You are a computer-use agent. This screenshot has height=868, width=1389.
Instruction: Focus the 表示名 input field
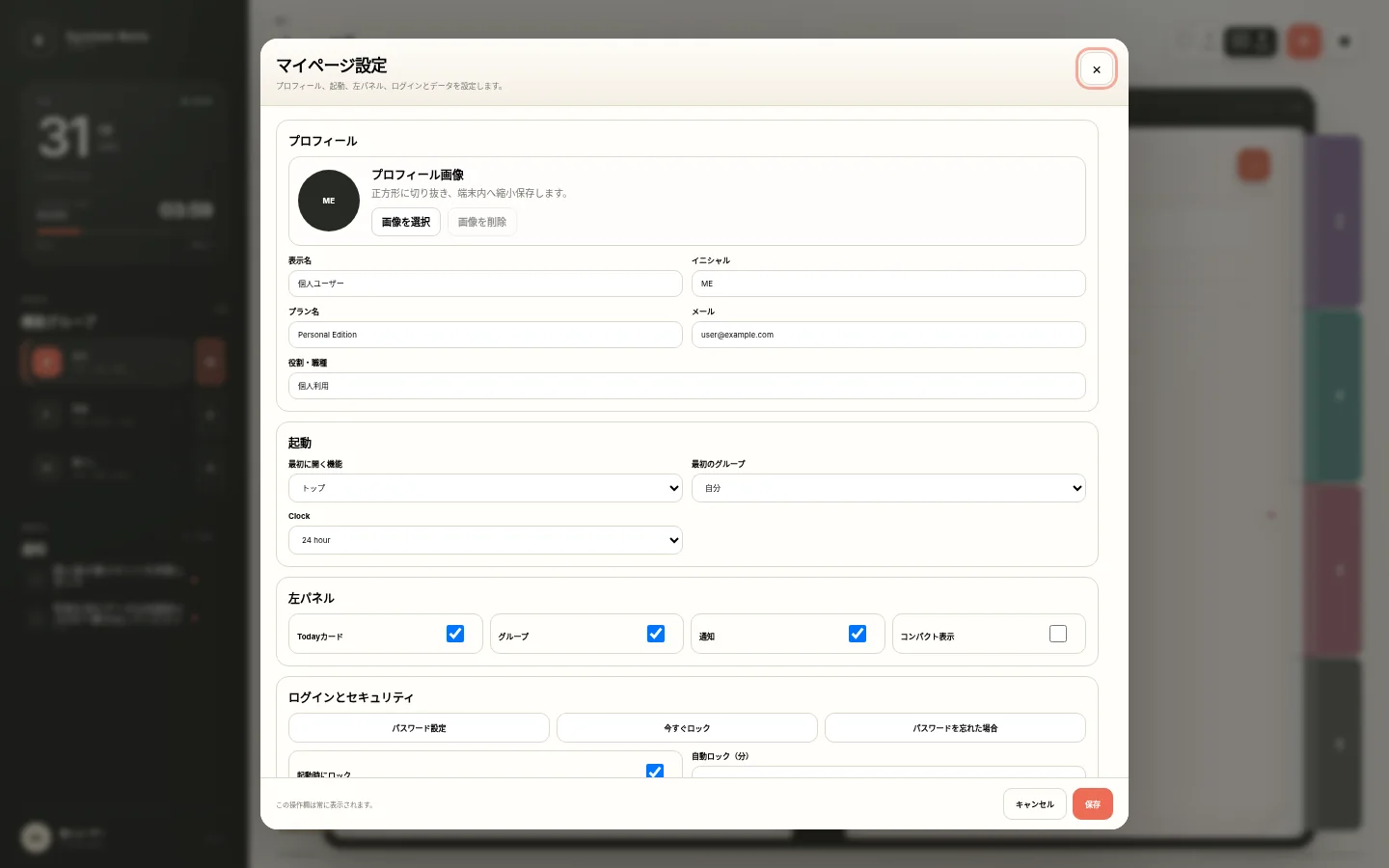tap(485, 284)
